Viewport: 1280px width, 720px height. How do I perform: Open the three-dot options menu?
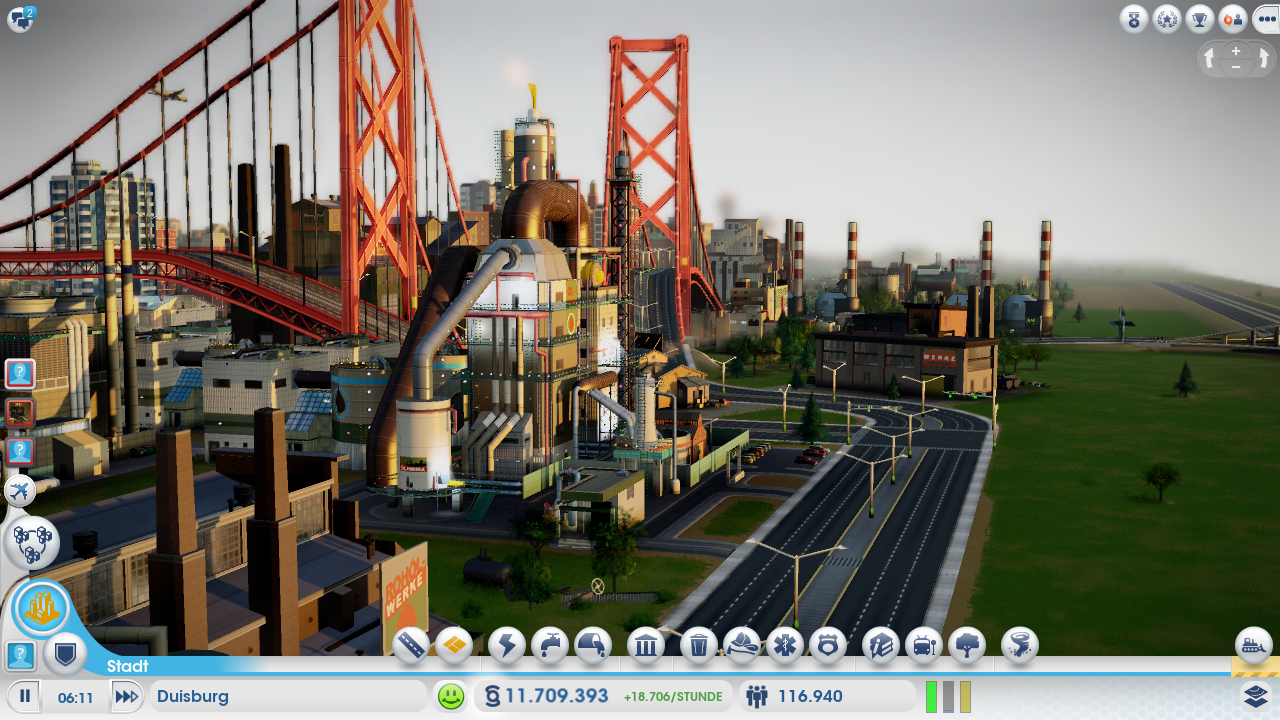click(x=1266, y=19)
